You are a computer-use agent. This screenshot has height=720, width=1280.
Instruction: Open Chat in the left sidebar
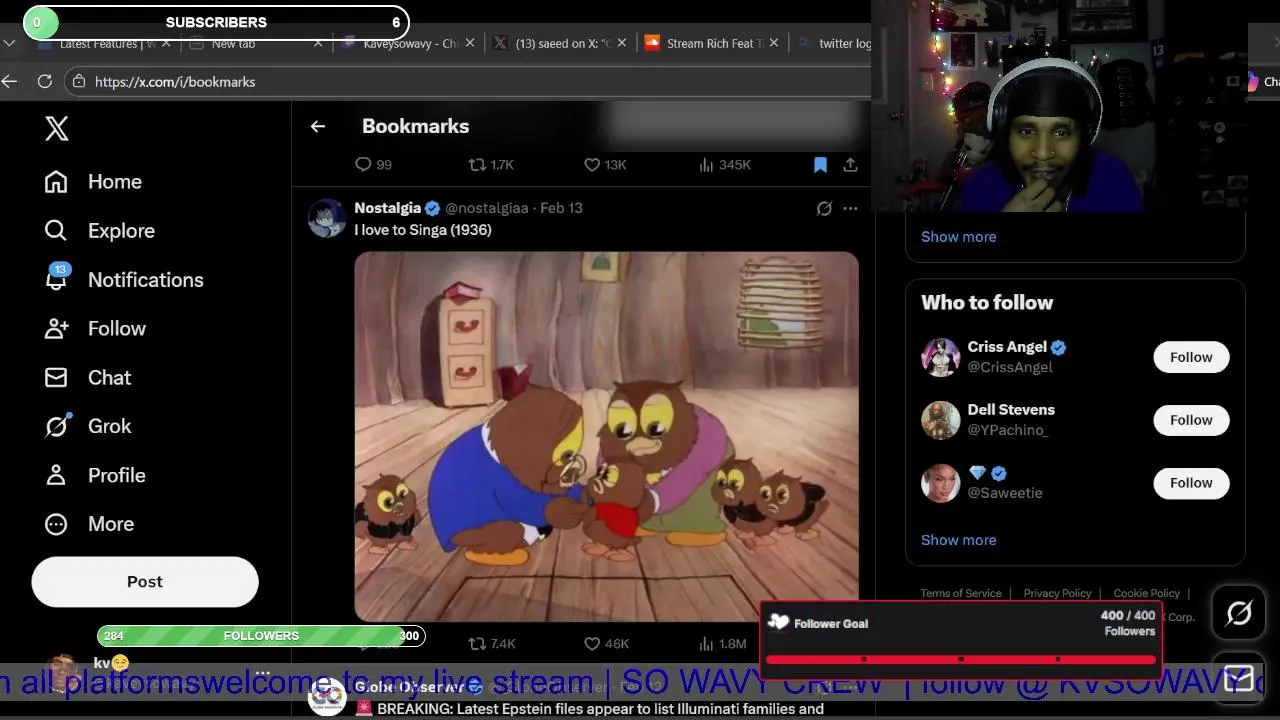coord(88,378)
